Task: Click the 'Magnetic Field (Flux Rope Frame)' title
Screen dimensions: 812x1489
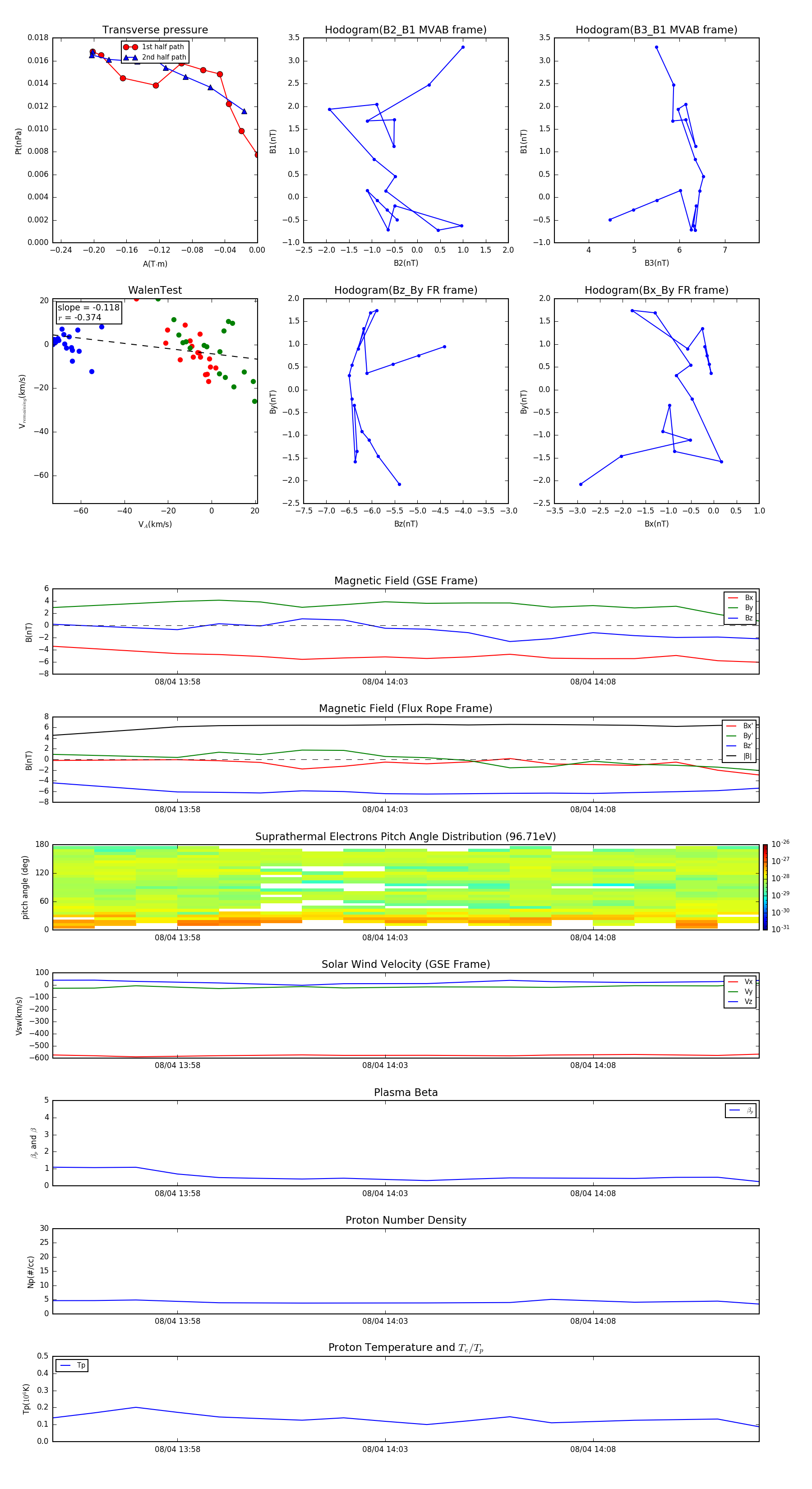Action: [406, 709]
